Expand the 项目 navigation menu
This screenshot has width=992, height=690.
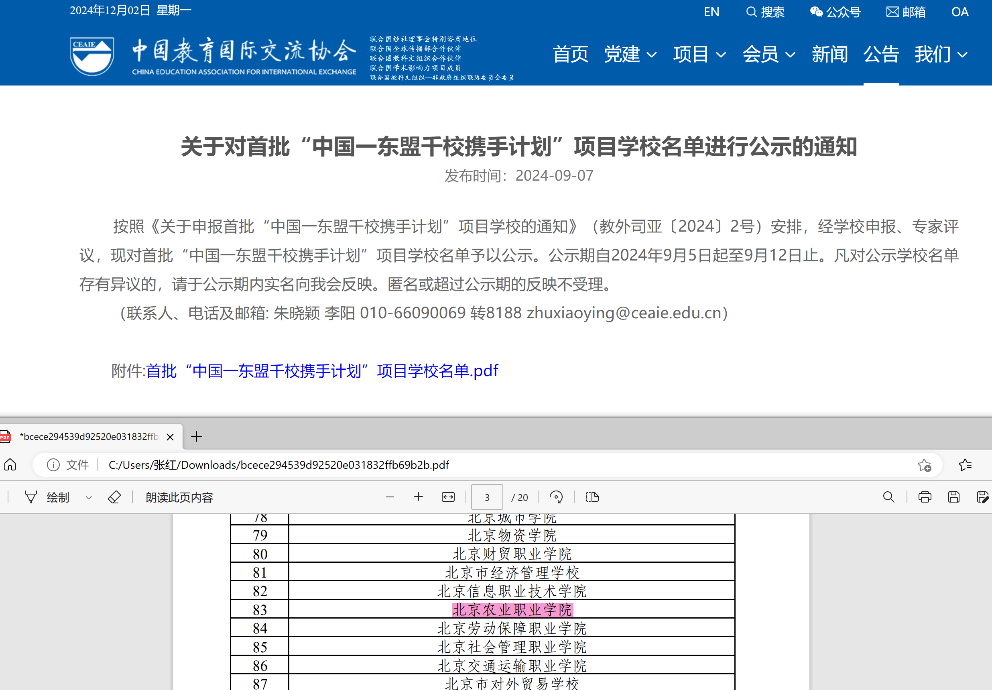coord(699,54)
